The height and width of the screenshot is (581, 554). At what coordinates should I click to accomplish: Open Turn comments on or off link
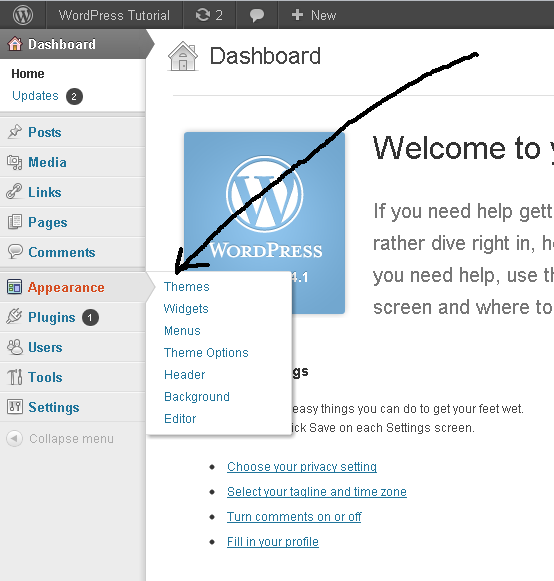(294, 517)
